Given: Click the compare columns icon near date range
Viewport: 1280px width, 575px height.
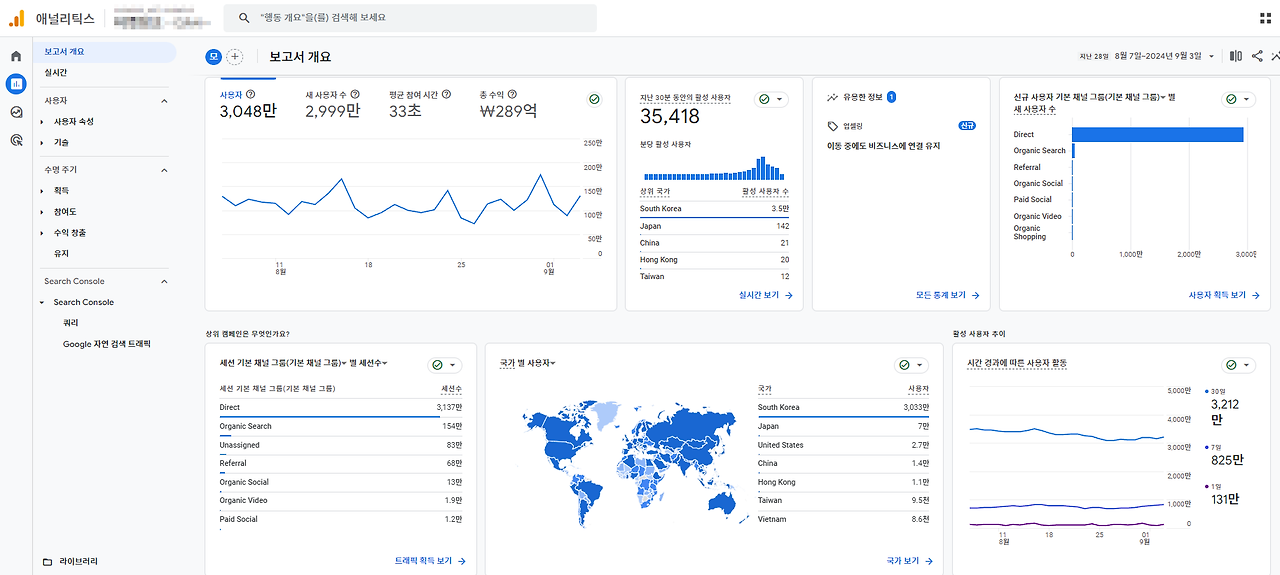Looking at the screenshot, I should click(1236, 56).
